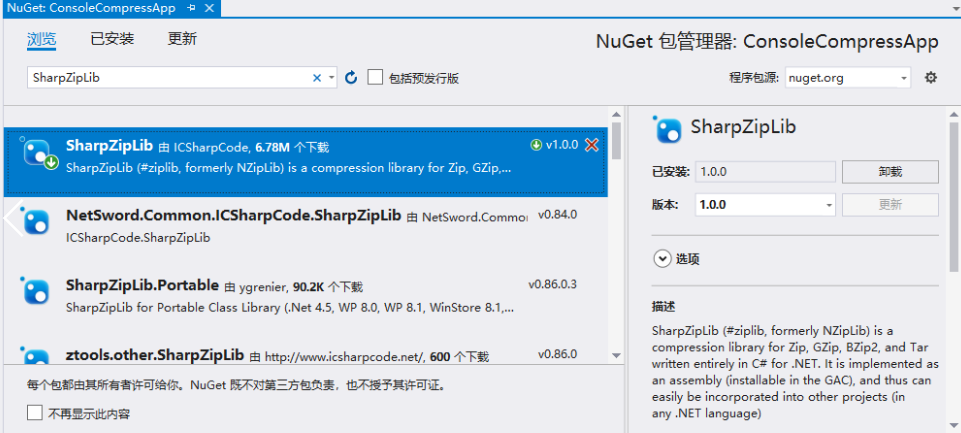Click the v0.86.0.3 version text
961x433 pixels.
[552, 285]
